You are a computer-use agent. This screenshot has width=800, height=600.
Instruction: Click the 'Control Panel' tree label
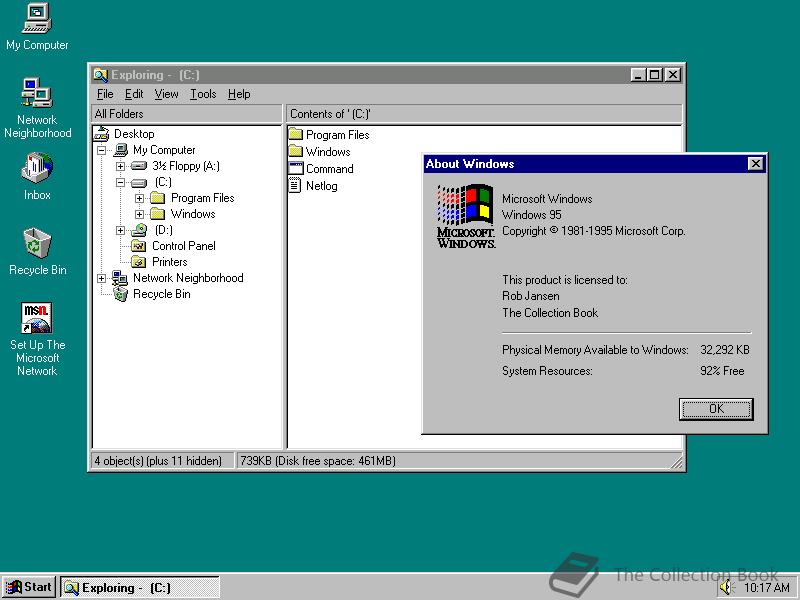point(184,246)
